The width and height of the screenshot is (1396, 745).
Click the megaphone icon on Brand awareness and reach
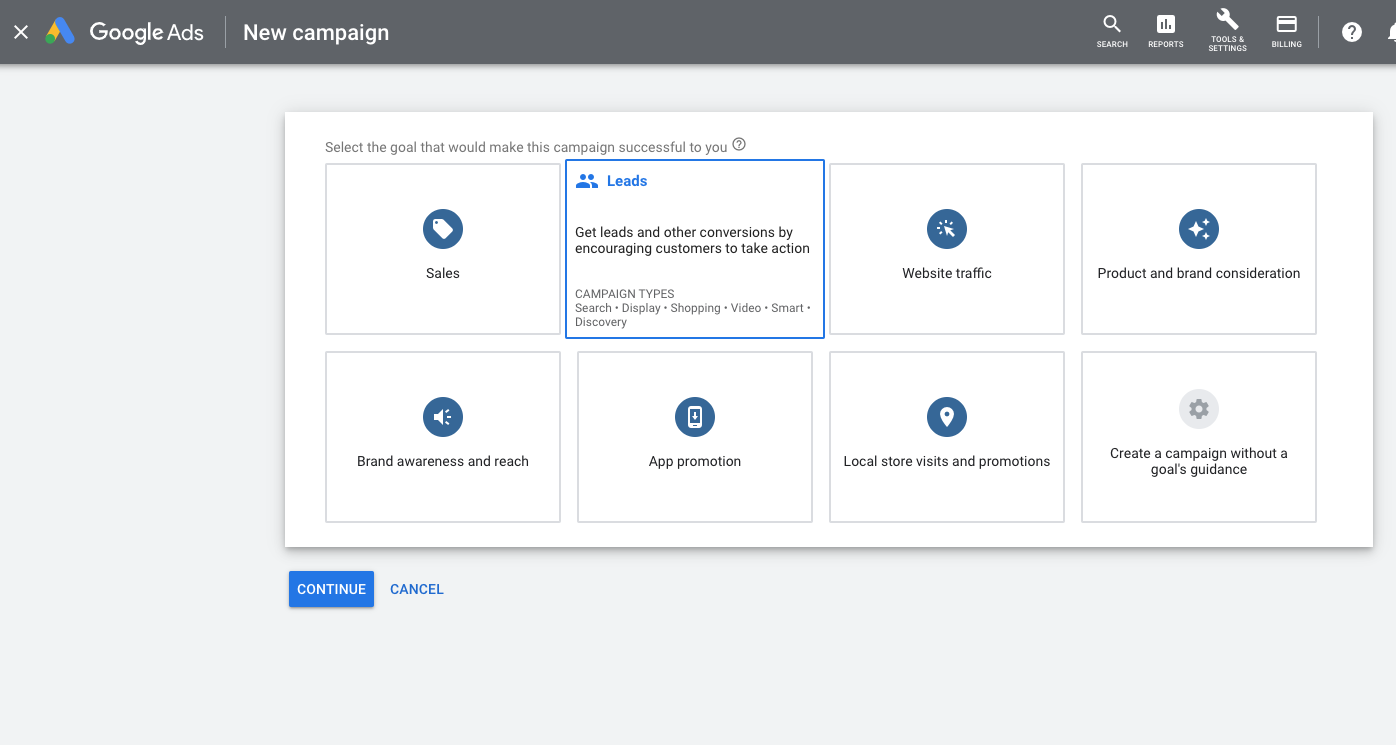[x=442, y=417]
